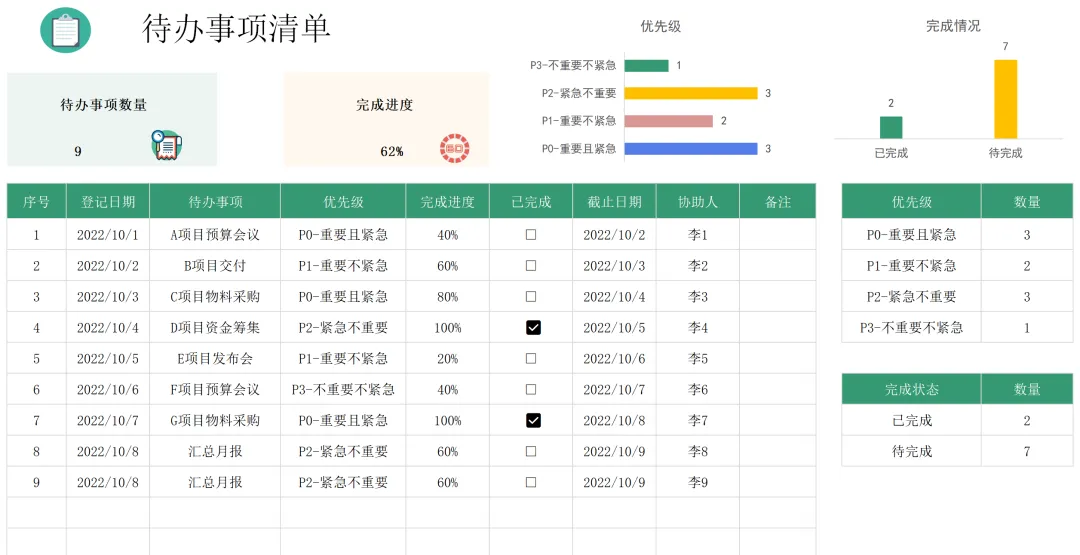1080x555 pixels.
Task: Click the 协助人 column header
Action: point(698,201)
